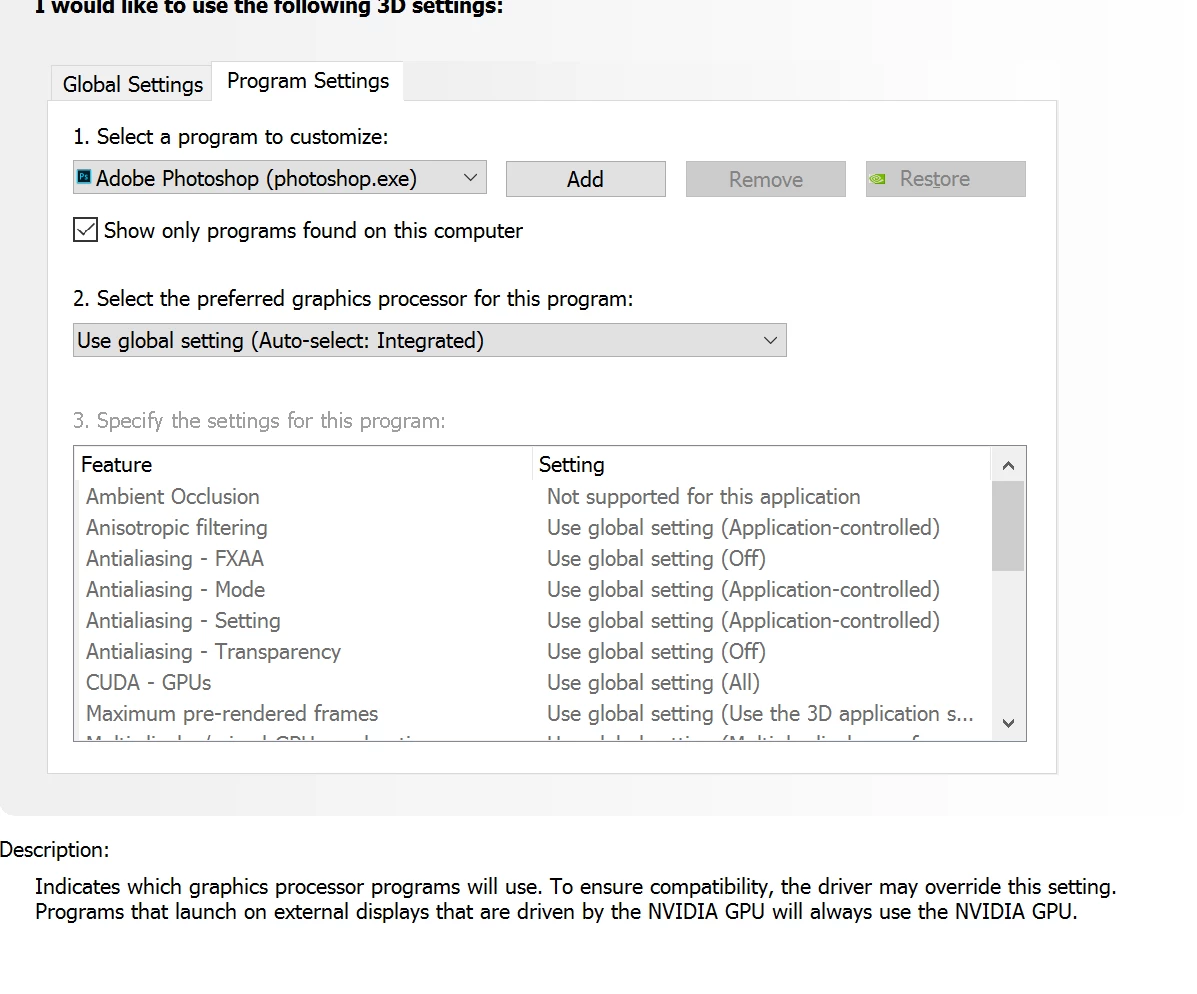The image size is (1197, 994).
Task: Open the preferred graphics processor dropdown
Action: pyautogui.click(x=430, y=340)
